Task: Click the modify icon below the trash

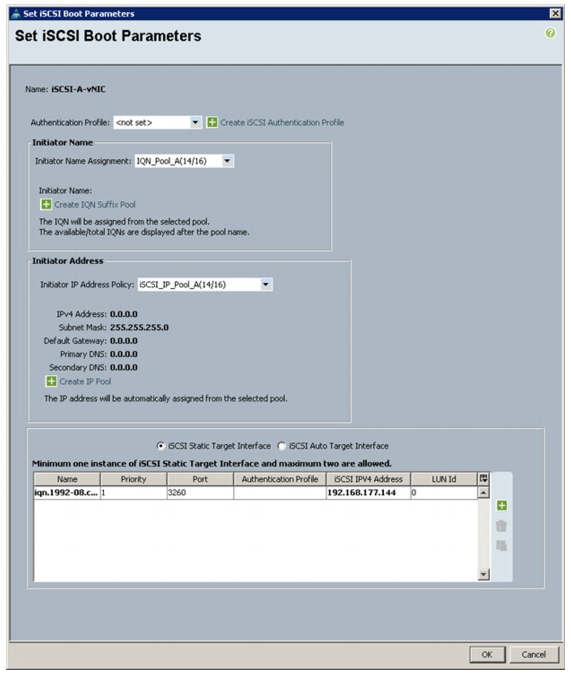Action: click(x=501, y=546)
